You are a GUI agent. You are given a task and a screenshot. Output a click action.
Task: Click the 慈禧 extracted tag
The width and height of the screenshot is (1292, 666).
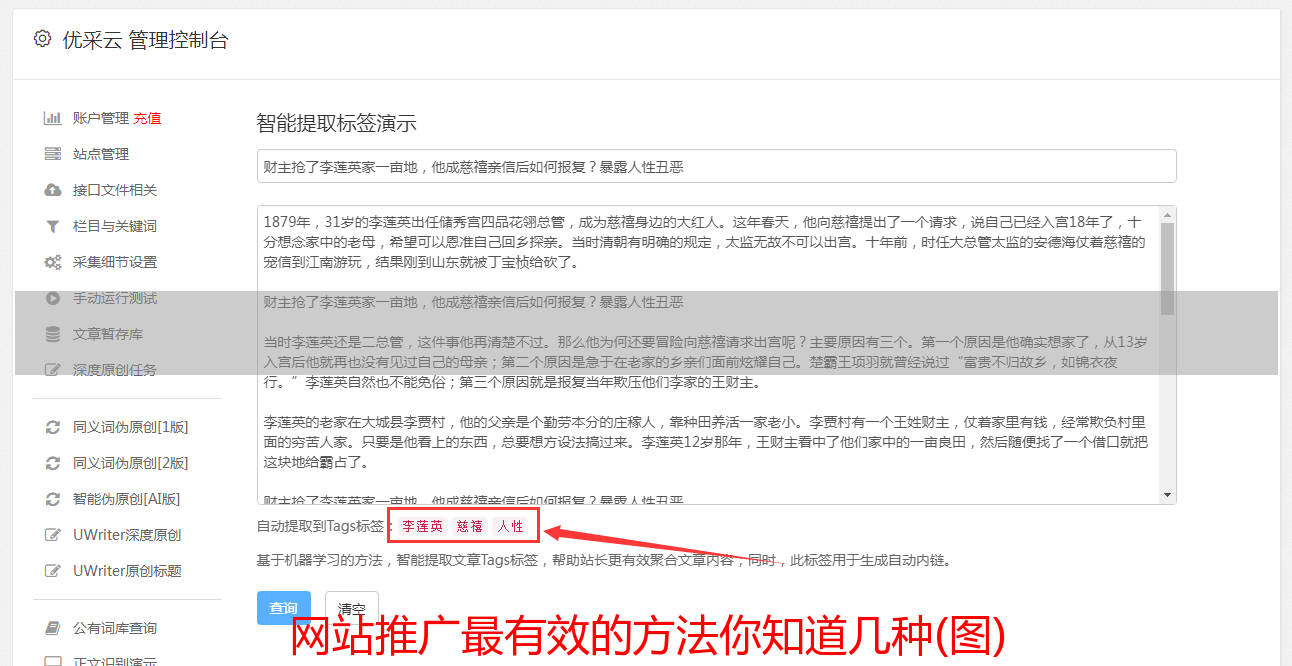point(470,526)
